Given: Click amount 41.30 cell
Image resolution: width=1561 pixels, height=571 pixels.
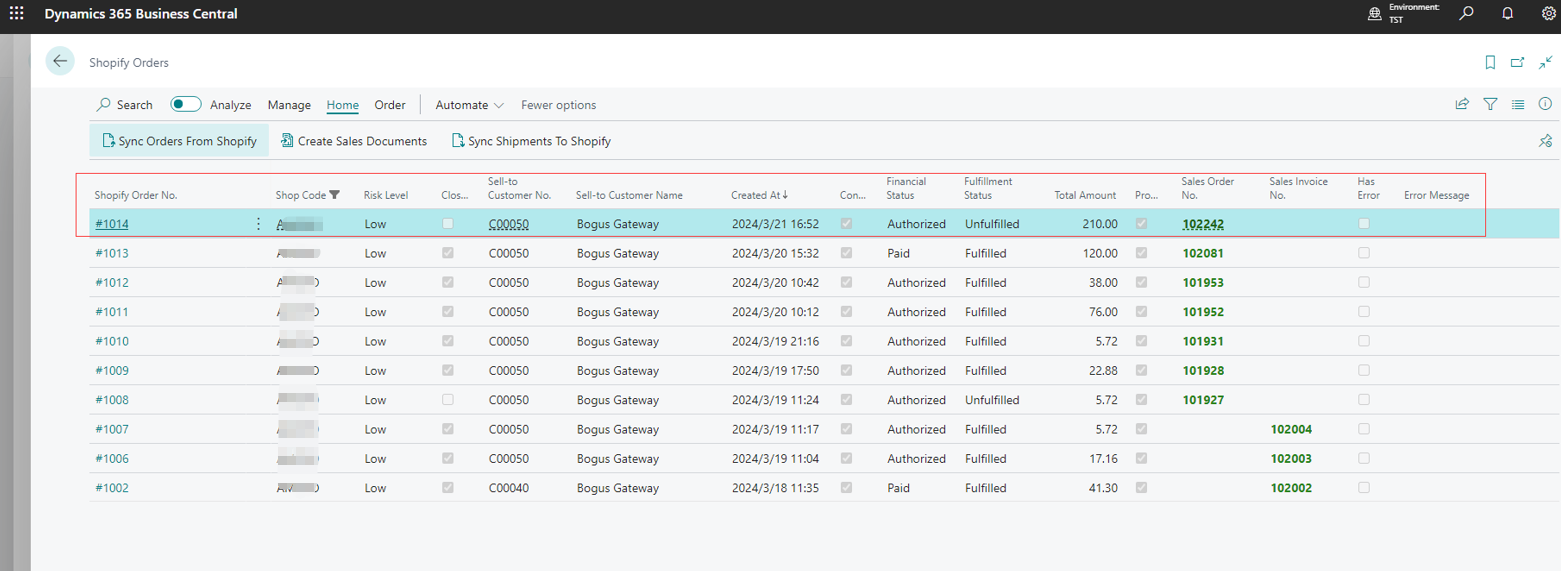Looking at the screenshot, I should pos(1102,488).
